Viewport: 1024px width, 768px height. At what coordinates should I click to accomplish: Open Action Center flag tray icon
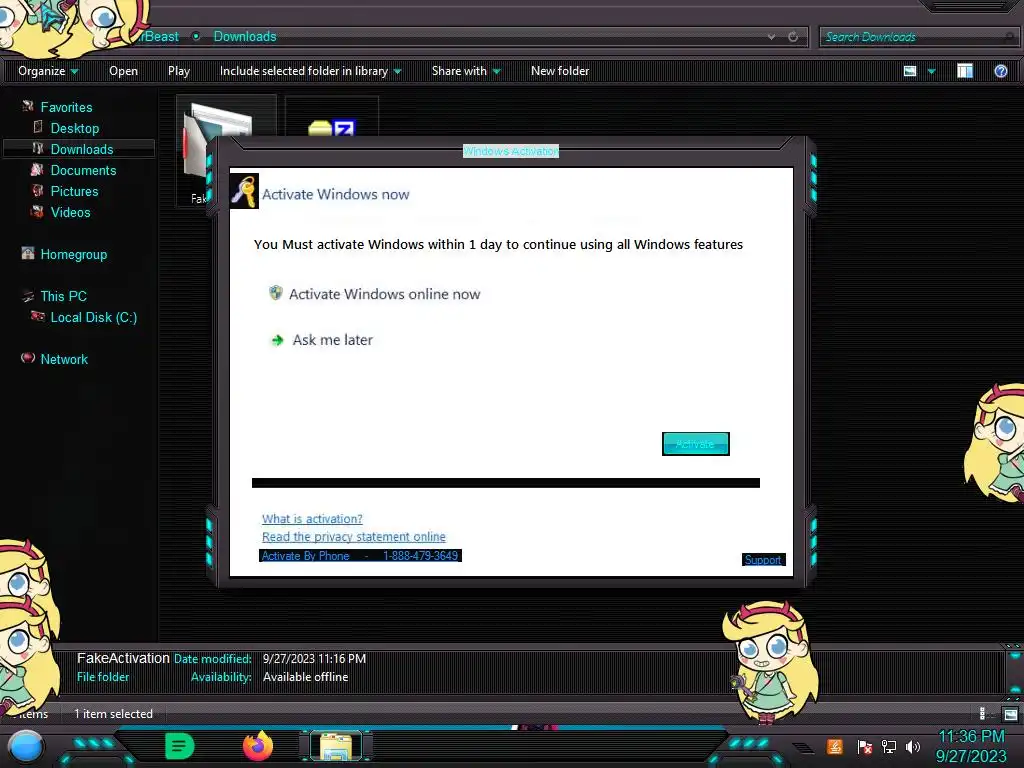click(x=865, y=746)
